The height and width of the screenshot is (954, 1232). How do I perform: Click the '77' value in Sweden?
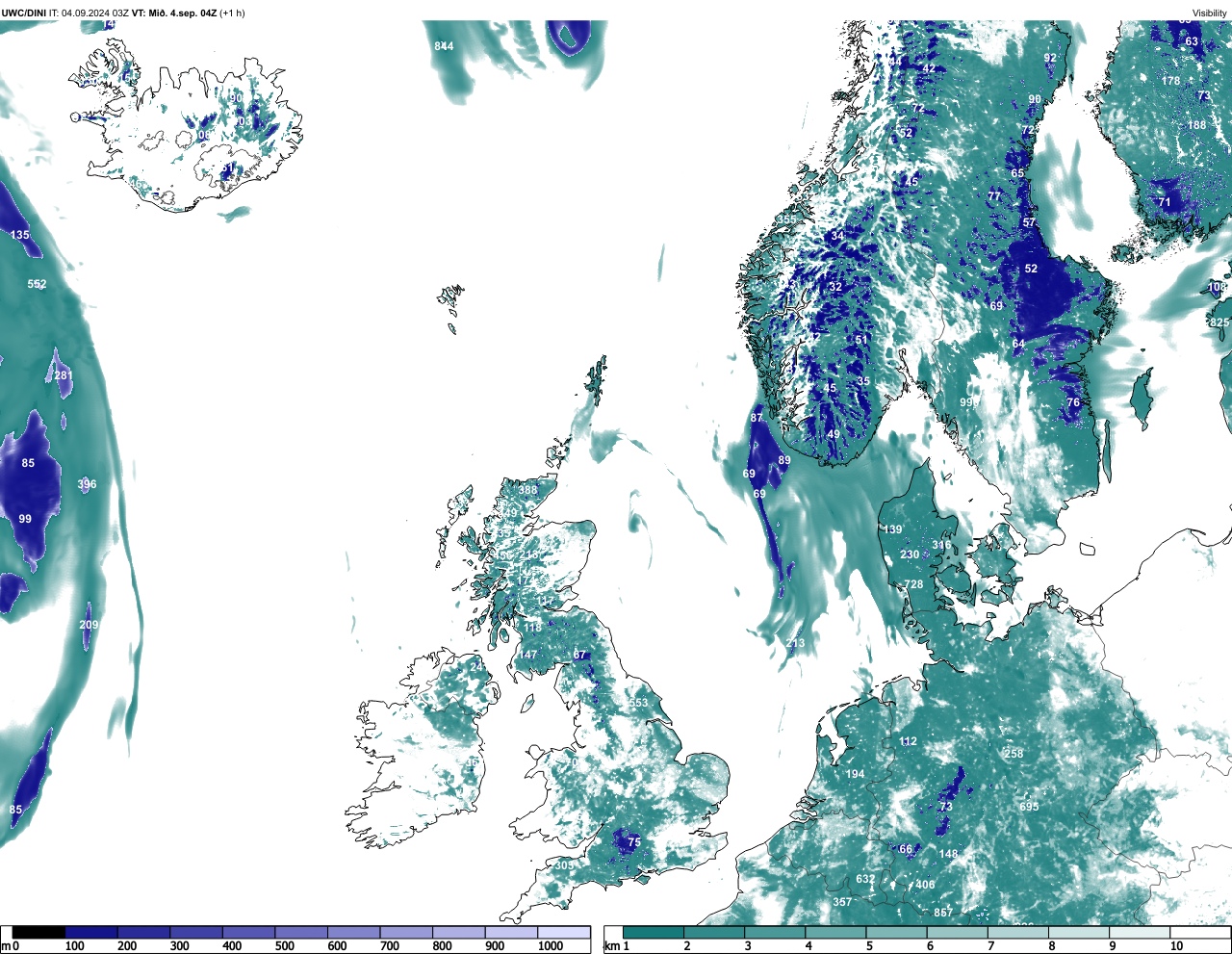pyautogui.click(x=994, y=195)
